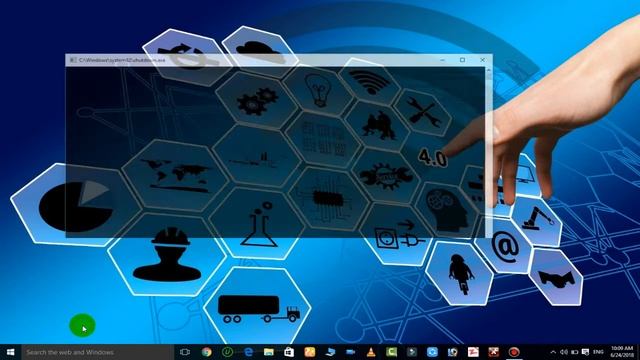This screenshot has height=360, width=640.
Task: Click the console window scroll-up arrow
Action: click(x=489, y=71)
